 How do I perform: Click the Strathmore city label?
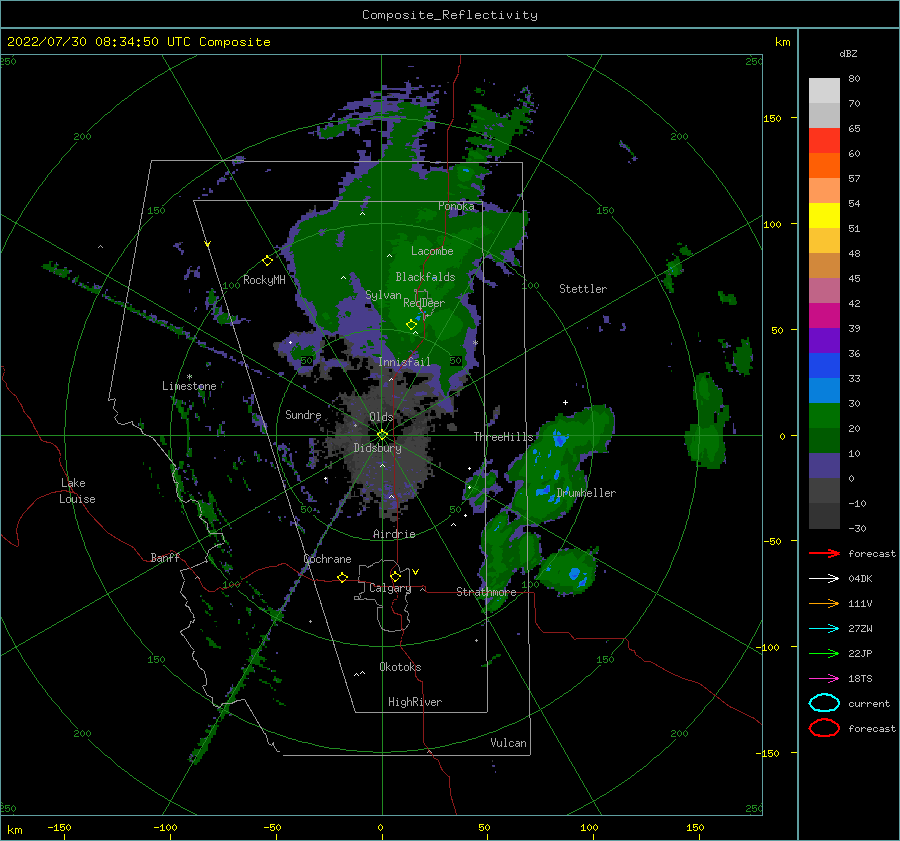tap(486, 592)
